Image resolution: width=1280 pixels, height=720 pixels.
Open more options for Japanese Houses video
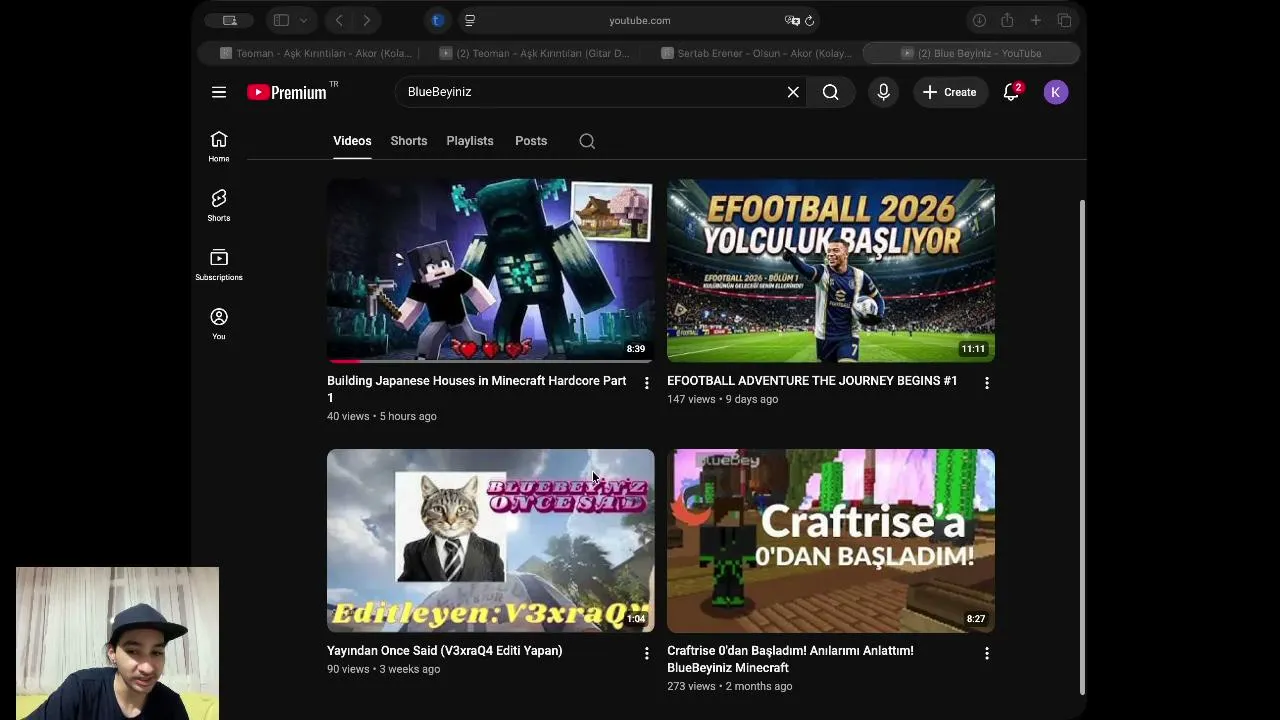(647, 383)
